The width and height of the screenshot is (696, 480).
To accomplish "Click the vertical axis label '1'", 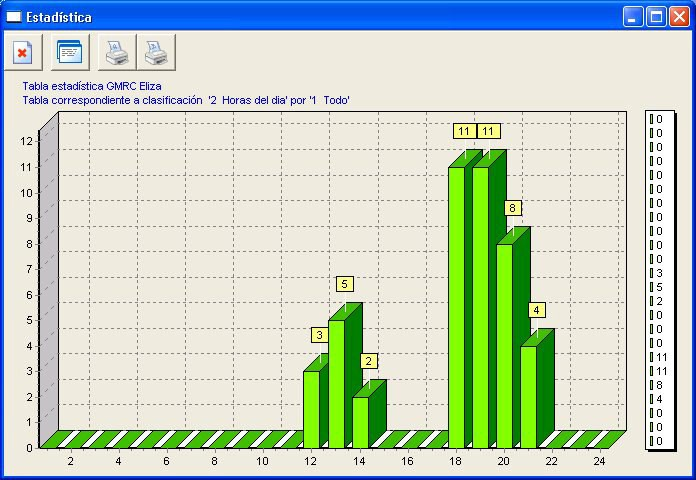I will (29, 422).
